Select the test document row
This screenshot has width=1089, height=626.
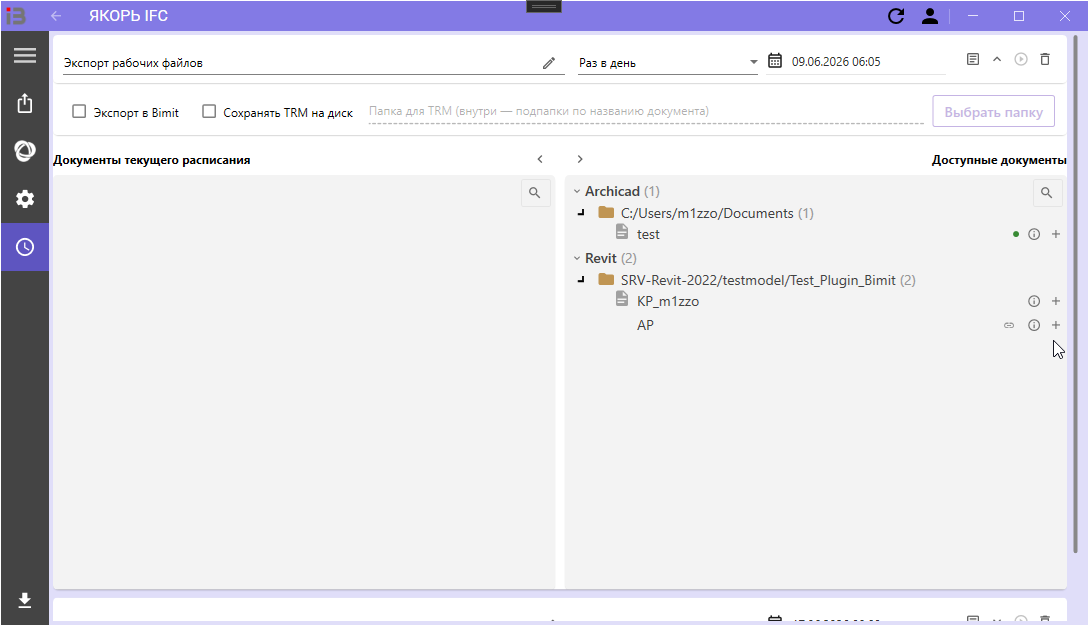(816, 234)
